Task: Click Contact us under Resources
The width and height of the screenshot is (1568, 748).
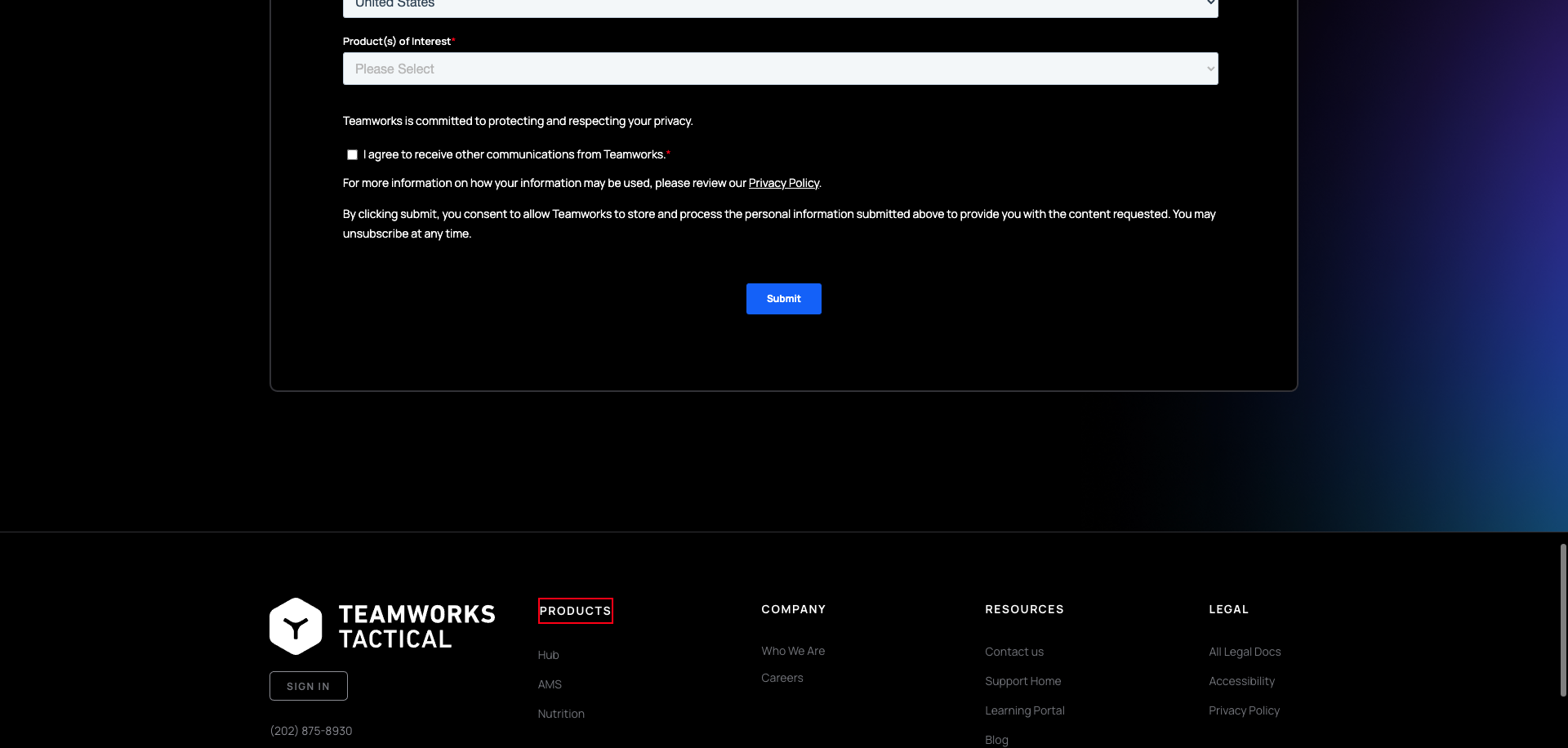Action: (1014, 651)
